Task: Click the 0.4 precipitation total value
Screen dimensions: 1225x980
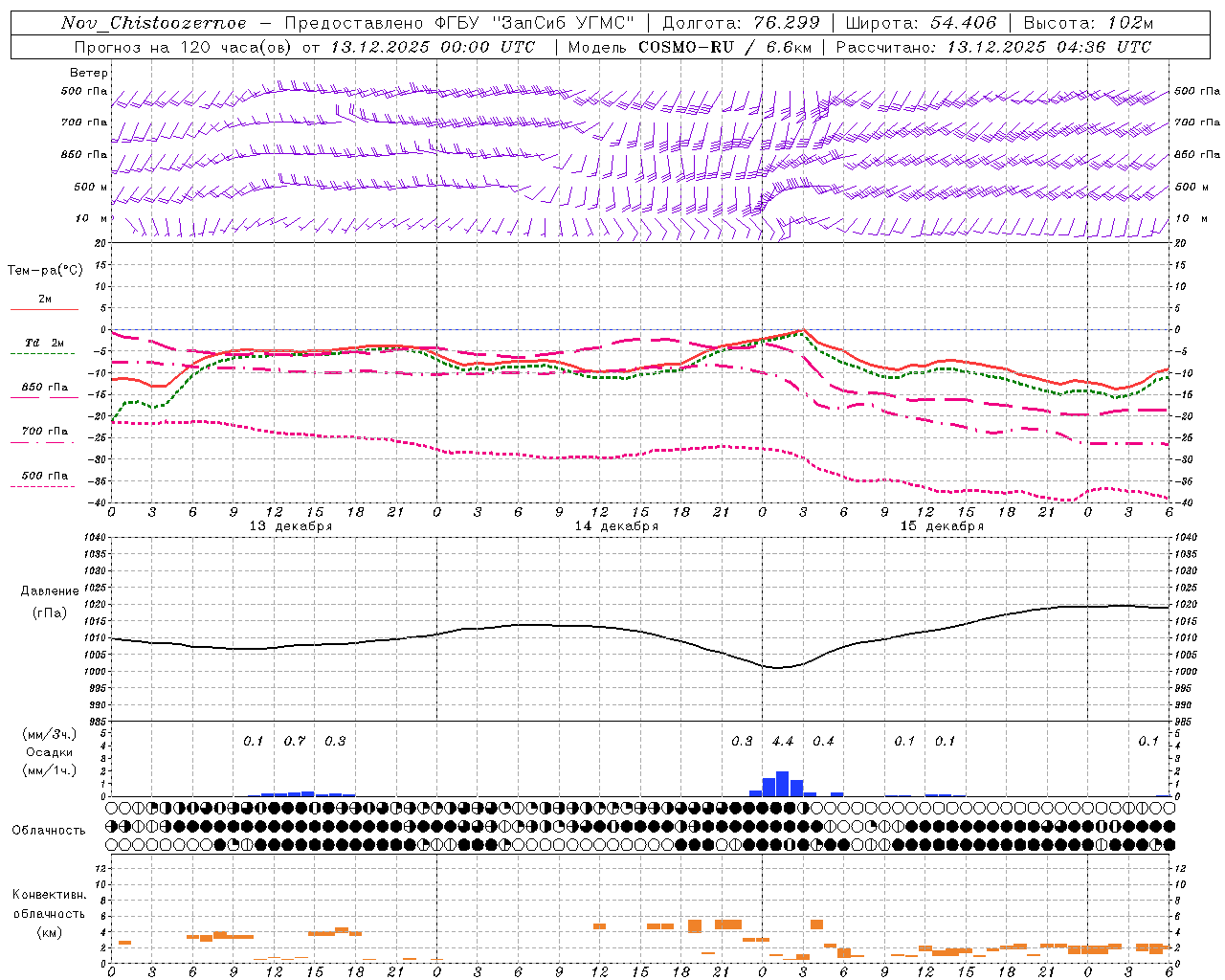Action: [x=823, y=741]
